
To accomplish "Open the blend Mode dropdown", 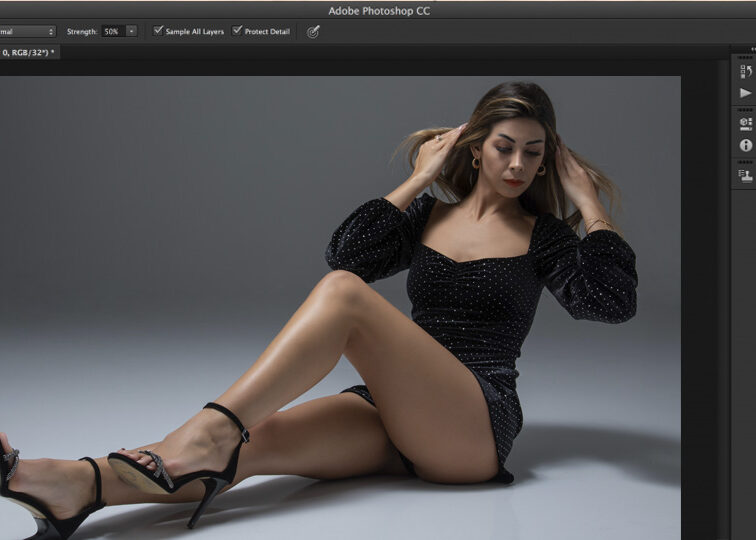I will [28, 31].
